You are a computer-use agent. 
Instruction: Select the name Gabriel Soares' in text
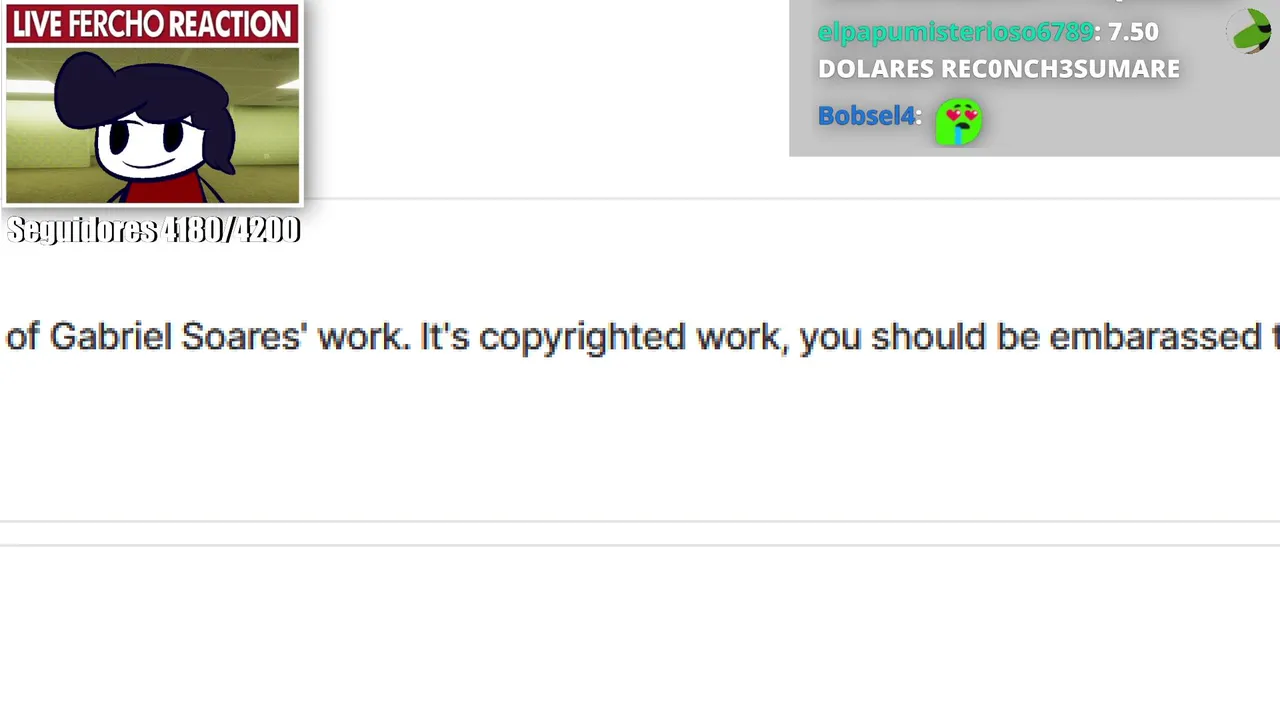[x=176, y=337]
